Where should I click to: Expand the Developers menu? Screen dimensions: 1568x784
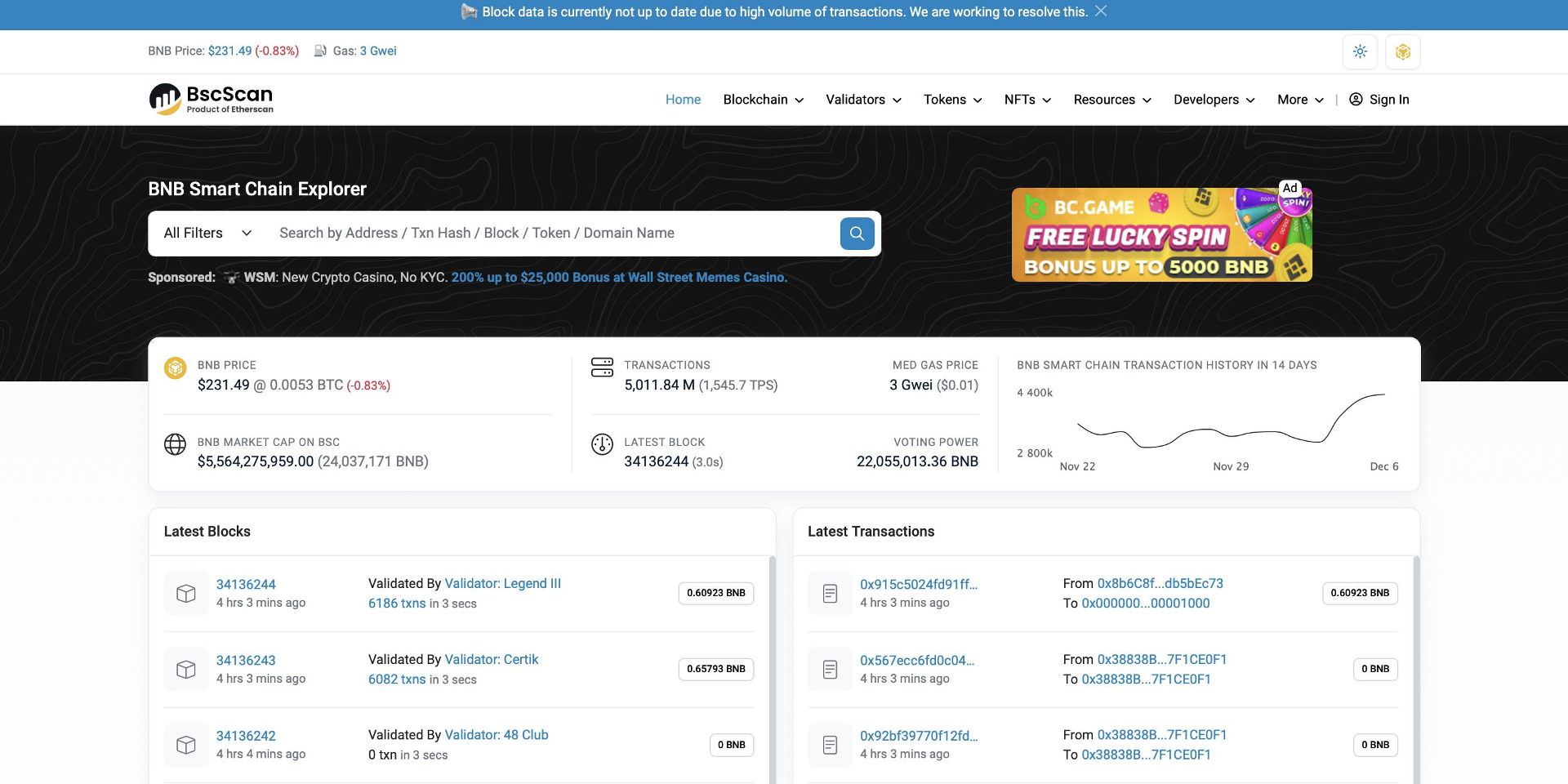pyautogui.click(x=1214, y=100)
